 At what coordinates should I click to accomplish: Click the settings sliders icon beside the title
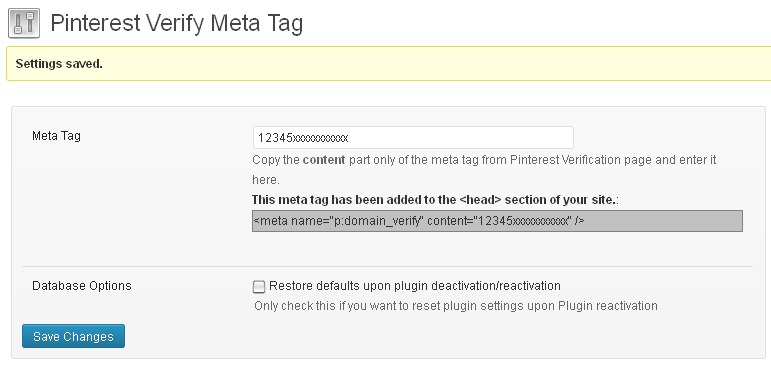pos(24,23)
